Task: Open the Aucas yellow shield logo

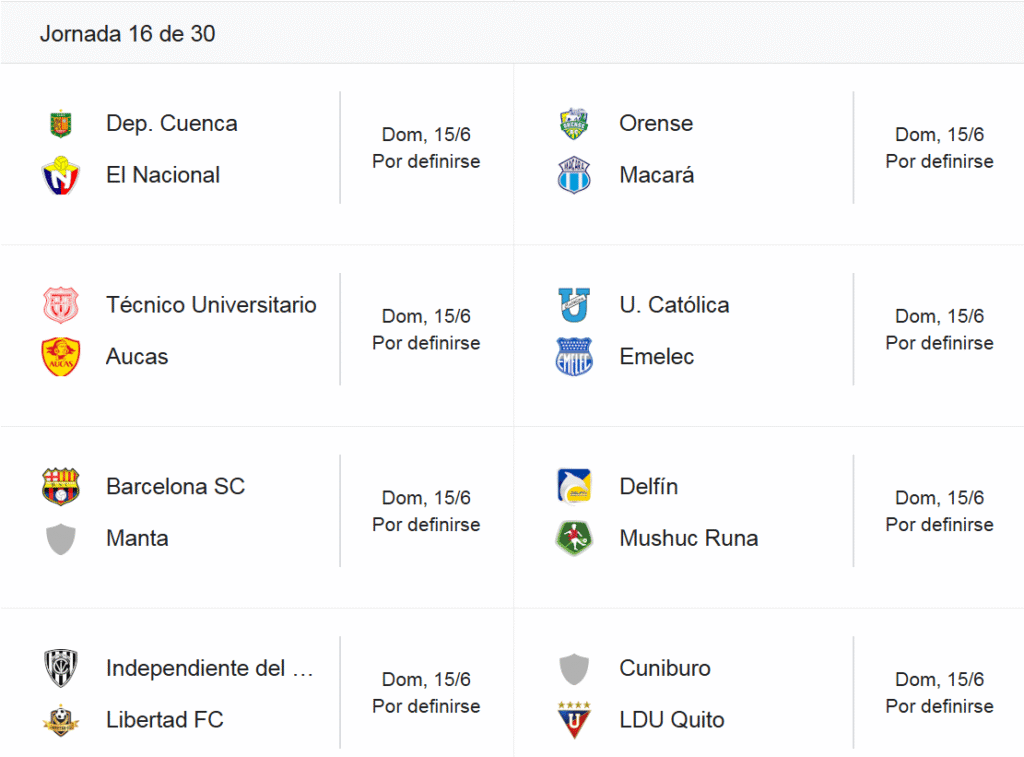Action: click(x=61, y=357)
